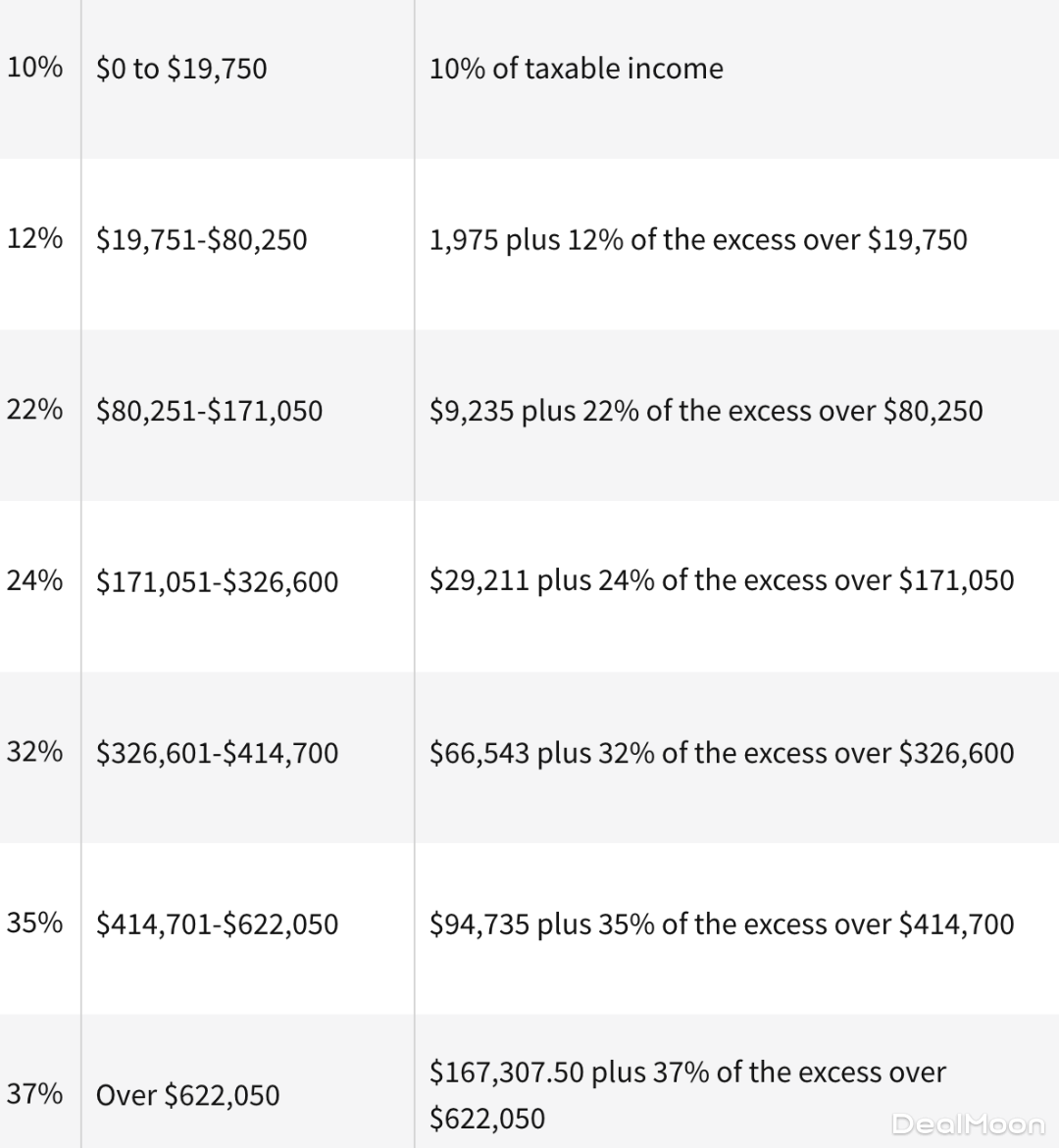Select the '$29,211 plus 24%' tax description

pyautogui.click(x=721, y=580)
